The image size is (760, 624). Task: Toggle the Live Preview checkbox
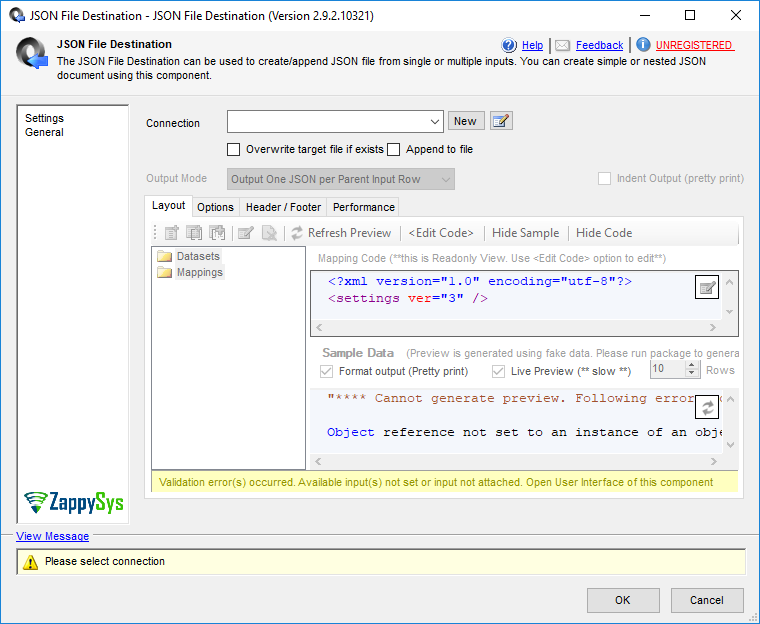[x=498, y=371]
